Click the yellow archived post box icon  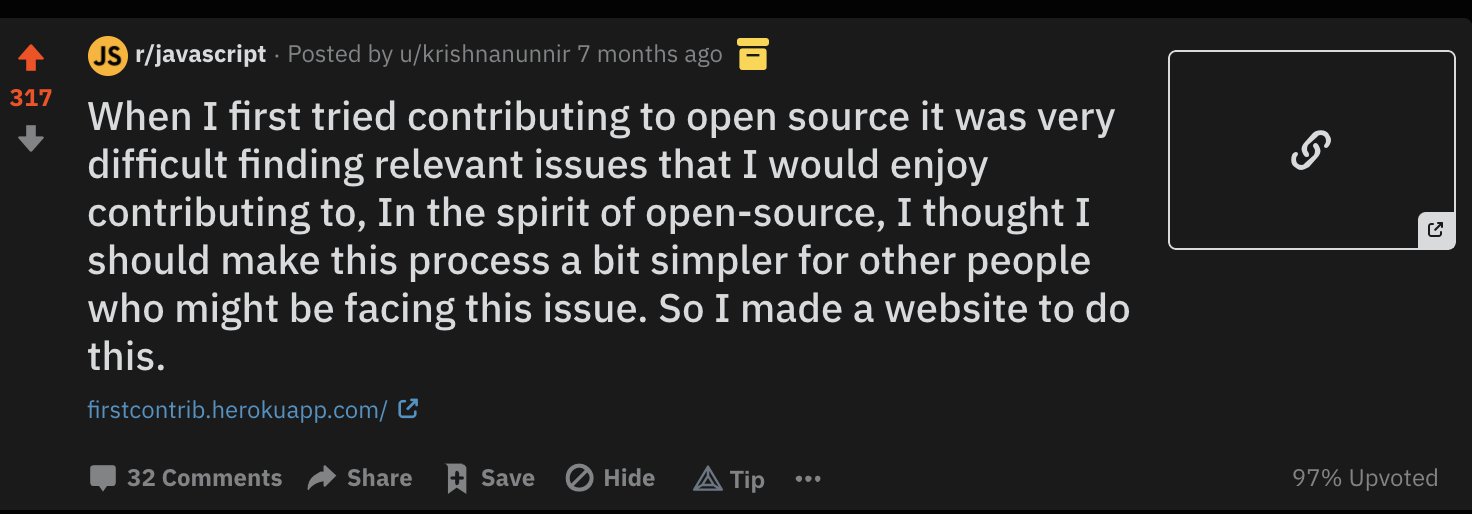(753, 54)
